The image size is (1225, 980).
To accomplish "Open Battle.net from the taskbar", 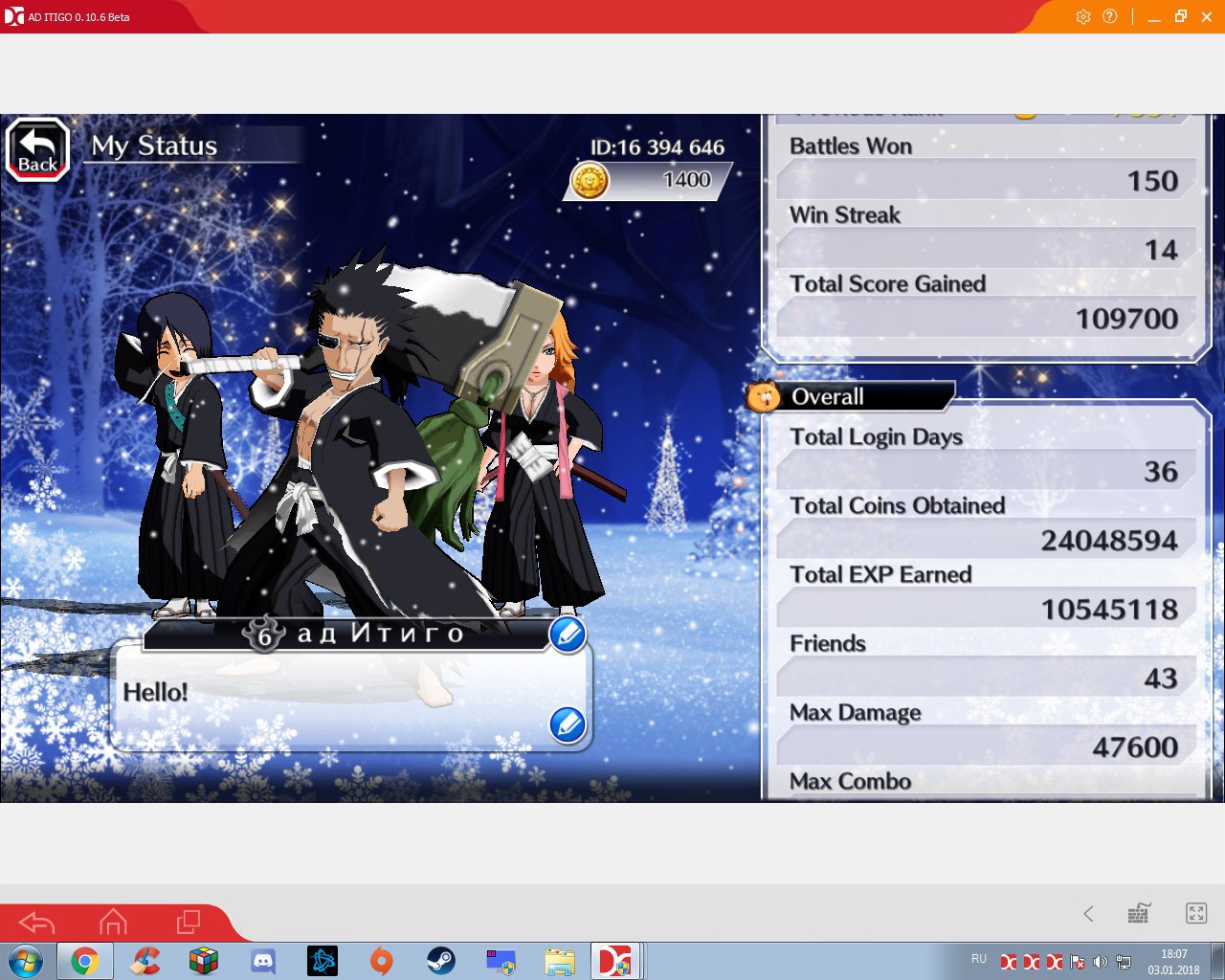I will 323,961.
